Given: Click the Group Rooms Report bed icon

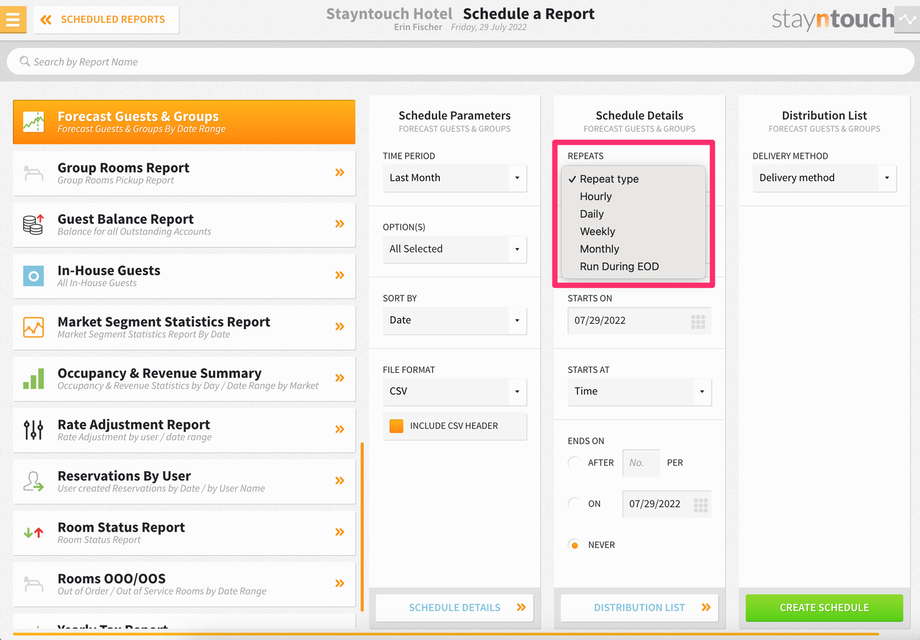Looking at the screenshot, I should [33, 173].
